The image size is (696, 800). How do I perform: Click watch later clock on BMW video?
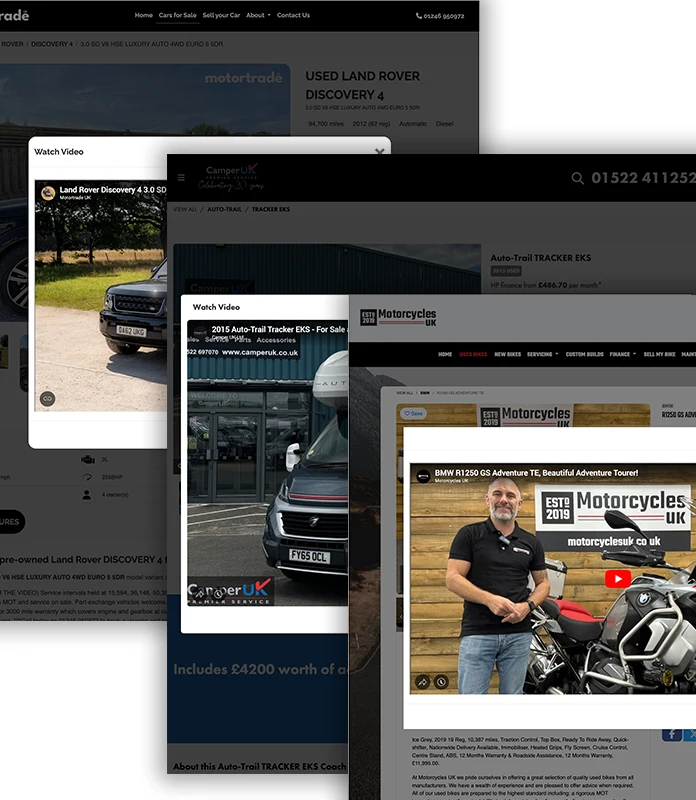tap(441, 682)
